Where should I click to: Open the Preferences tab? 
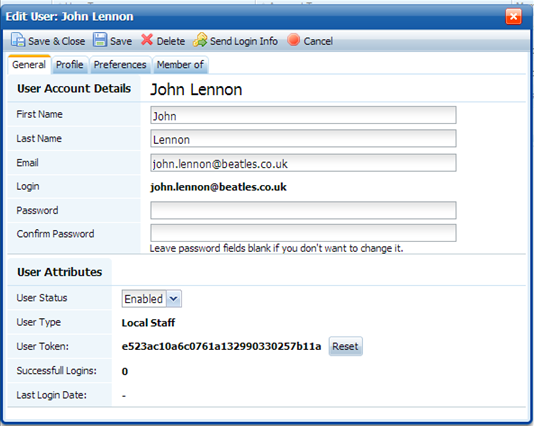click(x=120, y=65)
